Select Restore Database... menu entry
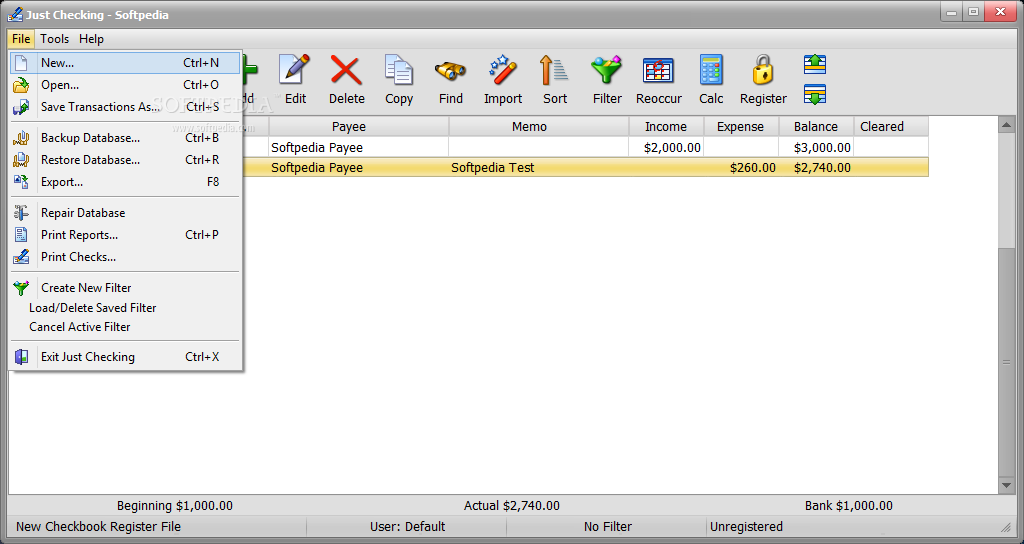This screenshot has height=544, width=1024. click(x=125, y=159)
